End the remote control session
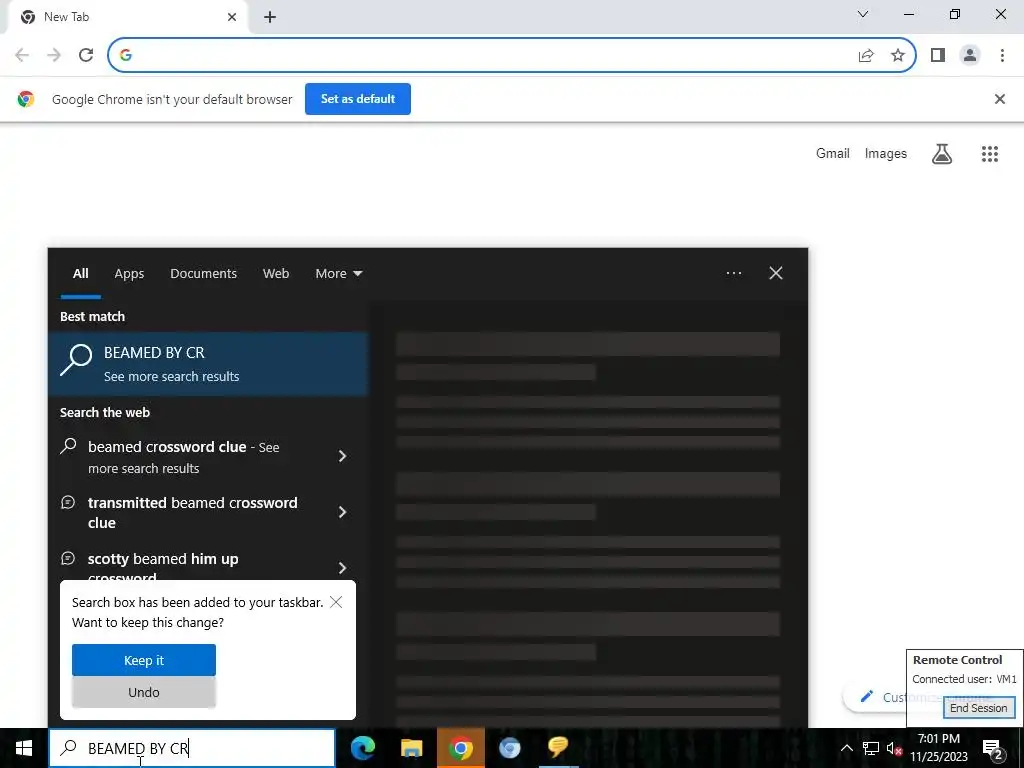 click(978, 708)
